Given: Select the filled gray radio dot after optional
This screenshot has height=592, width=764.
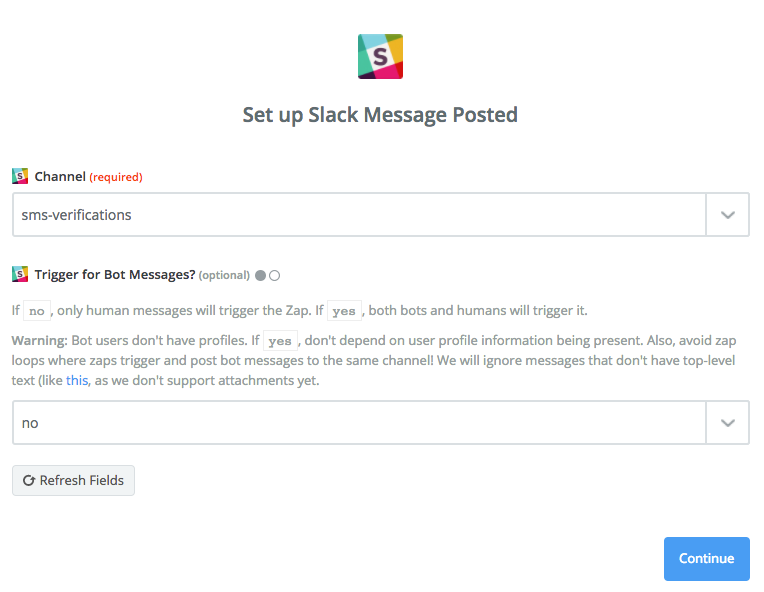Looking at the screenshot, I should [261, 276].
